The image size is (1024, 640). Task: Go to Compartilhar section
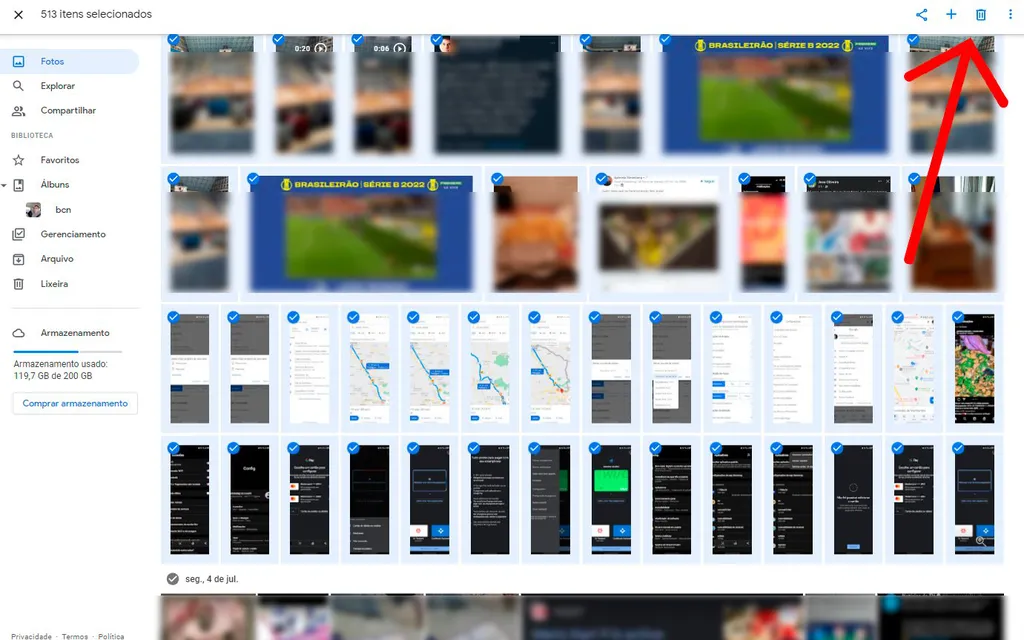coord(68,111)
